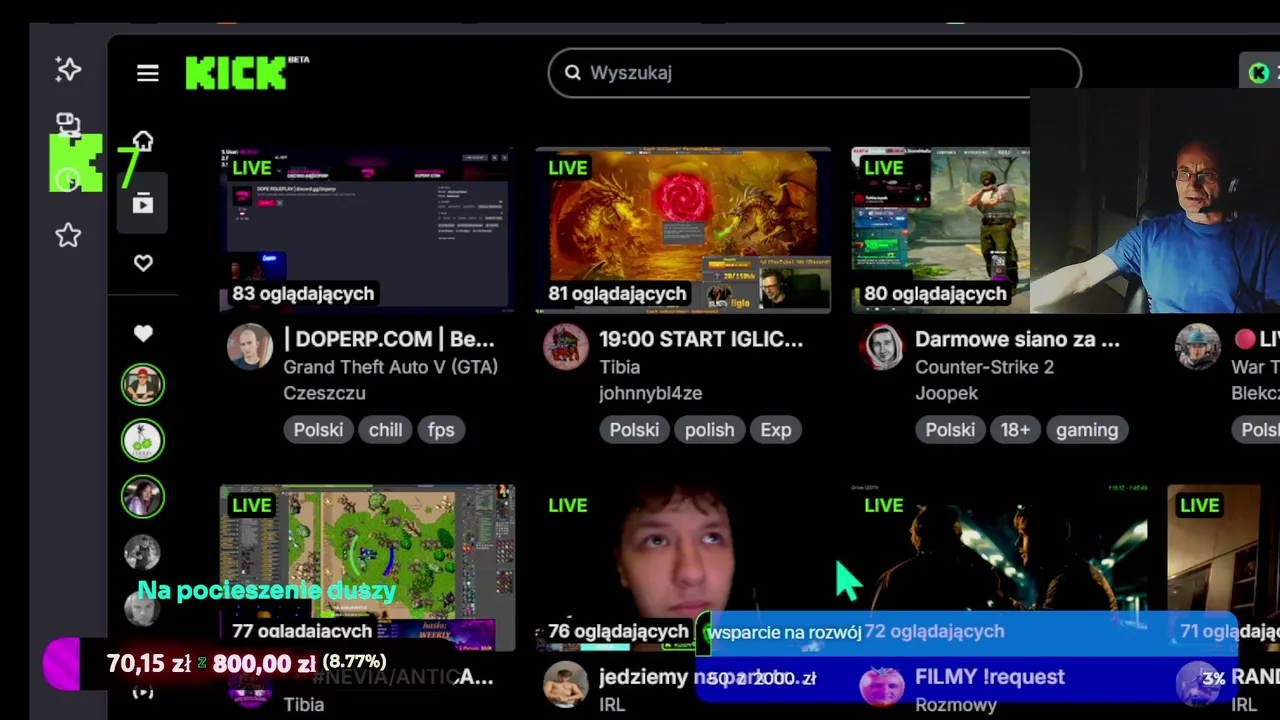This screenshot has width=1280, height=720.
Task: Open 'Darmowe siano za ...' stream title
Action: click(x=1017, y=339)
